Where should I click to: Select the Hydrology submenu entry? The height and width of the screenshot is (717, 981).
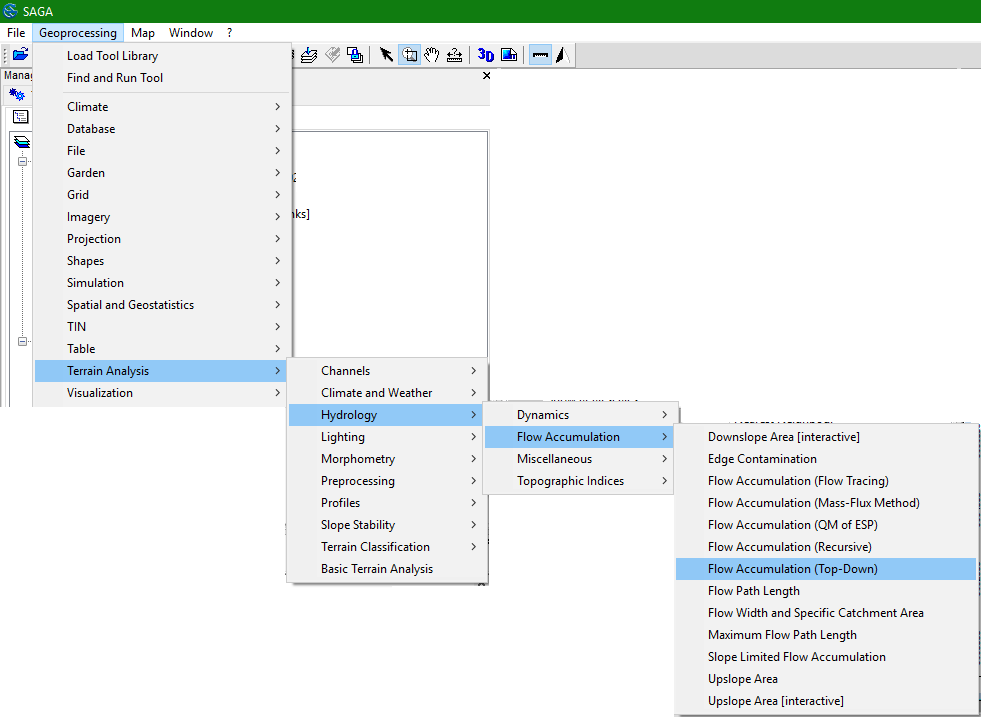tap(387, 415)
